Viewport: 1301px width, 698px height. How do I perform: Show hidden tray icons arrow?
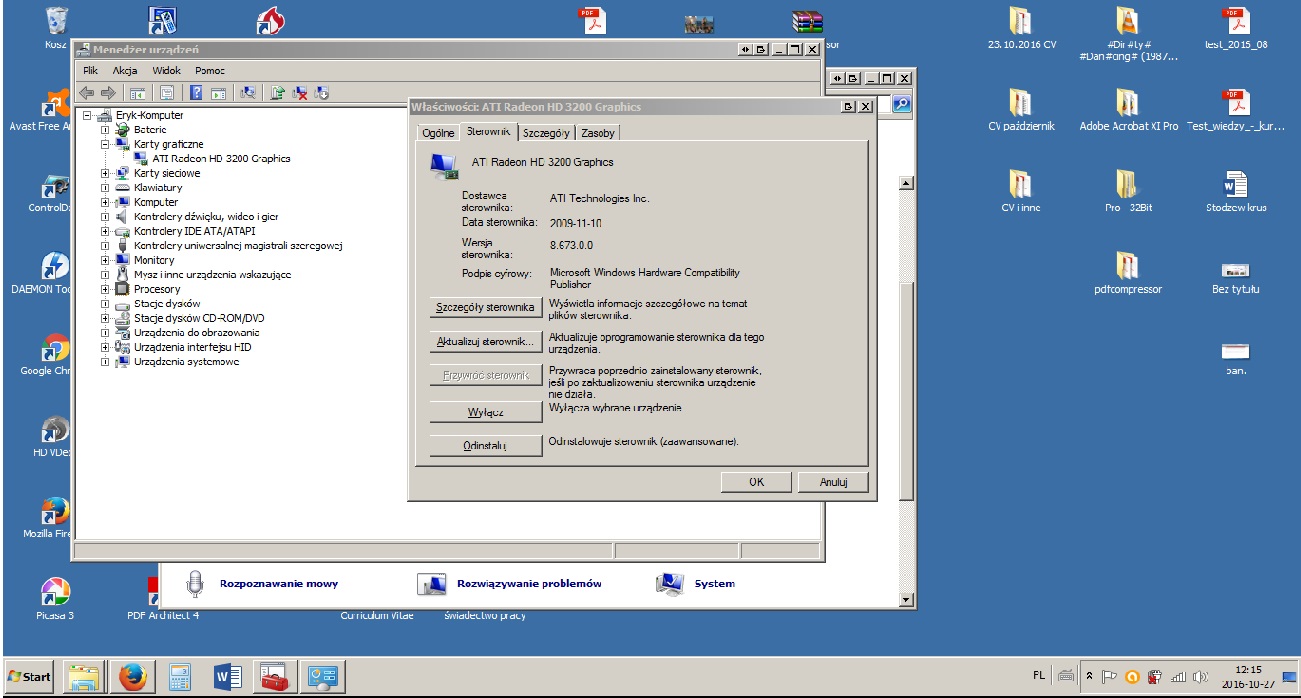click(1090, 676)
